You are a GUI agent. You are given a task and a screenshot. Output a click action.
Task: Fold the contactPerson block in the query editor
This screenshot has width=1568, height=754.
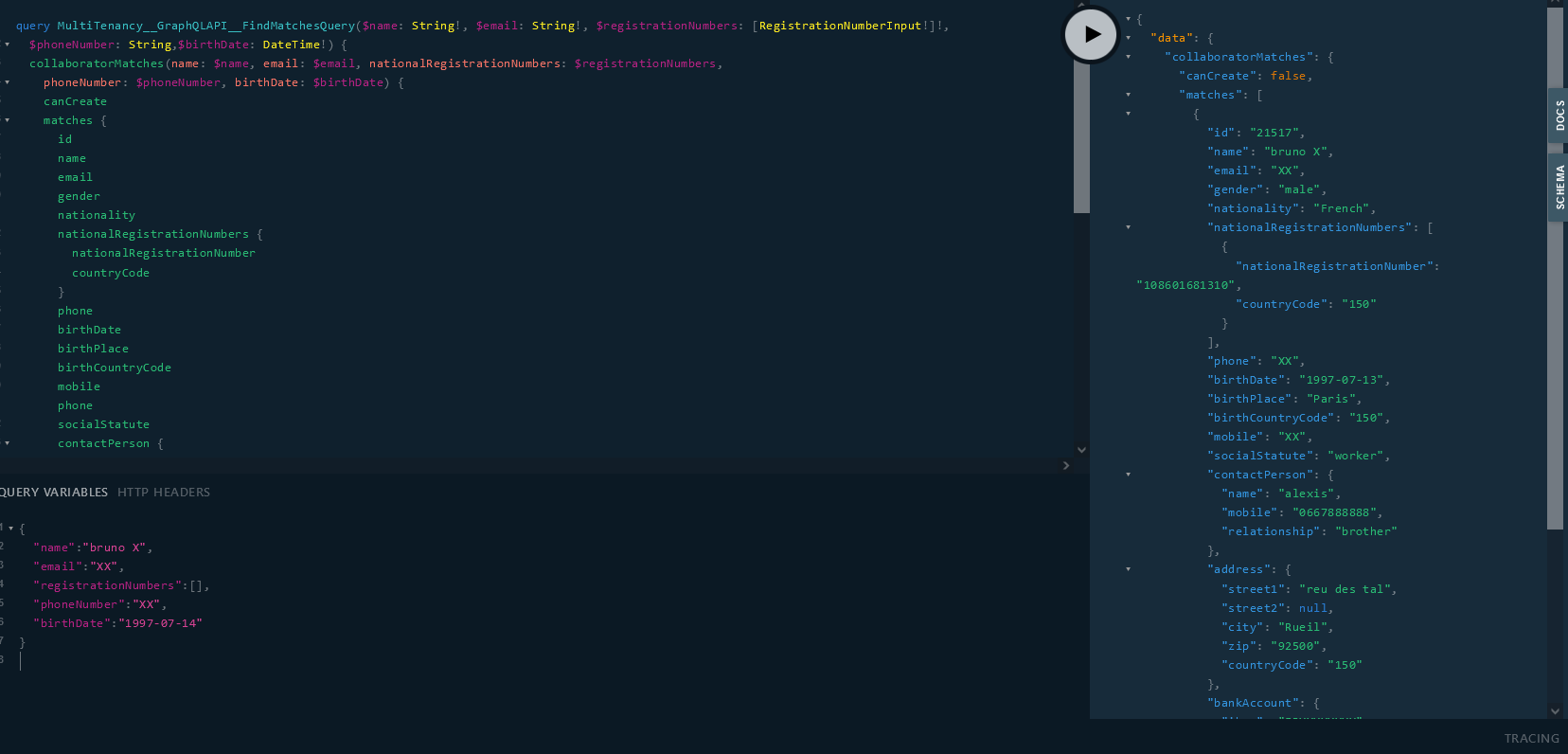(8, 443)
